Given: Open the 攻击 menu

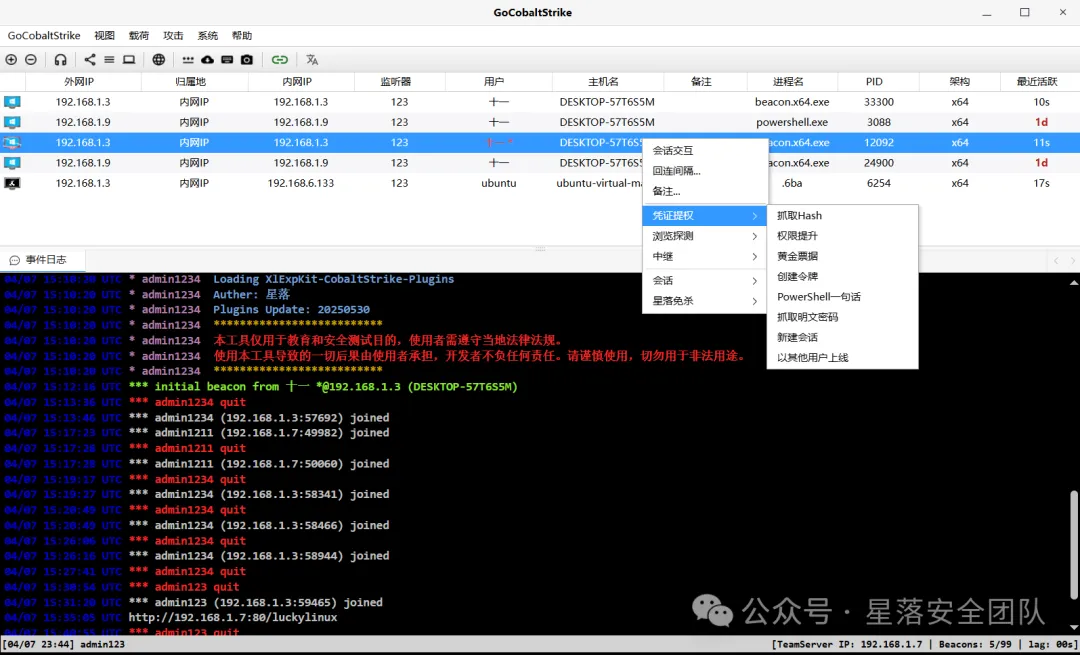Looking at the screenshot, I should pyautogui.click(x=174, y=36).
